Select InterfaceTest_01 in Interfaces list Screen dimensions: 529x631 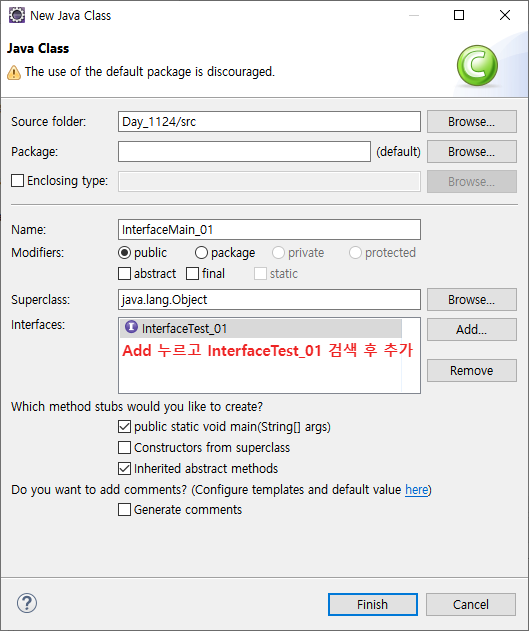(x=261, y=328)
